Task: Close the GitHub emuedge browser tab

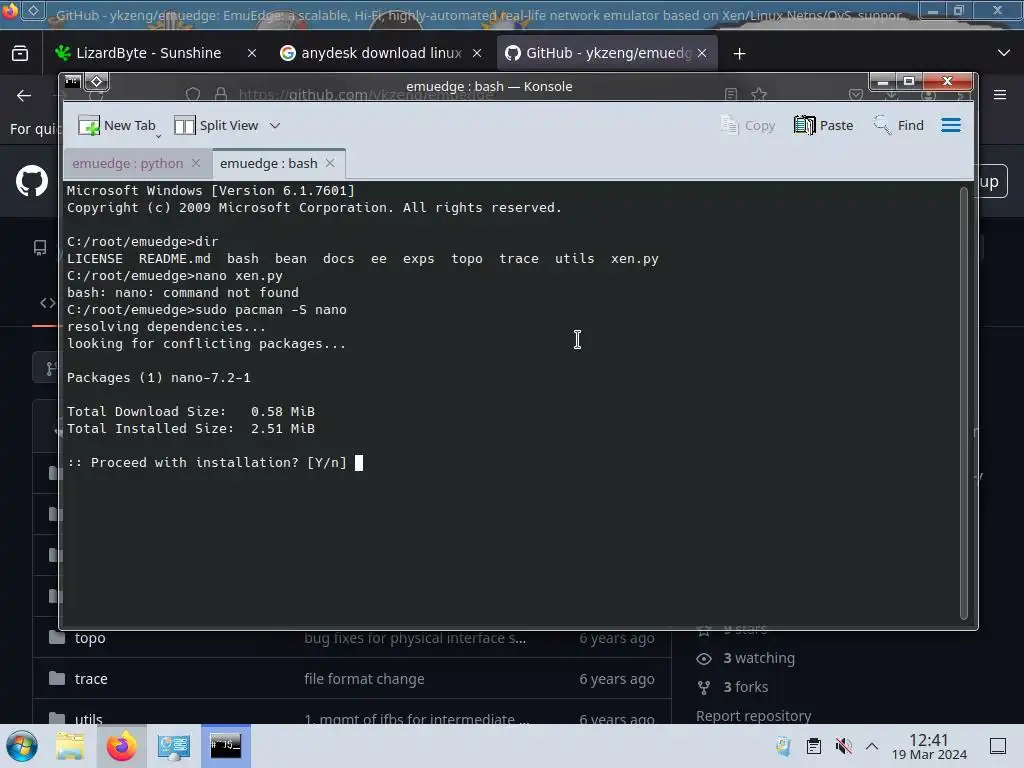Action: 702,54
